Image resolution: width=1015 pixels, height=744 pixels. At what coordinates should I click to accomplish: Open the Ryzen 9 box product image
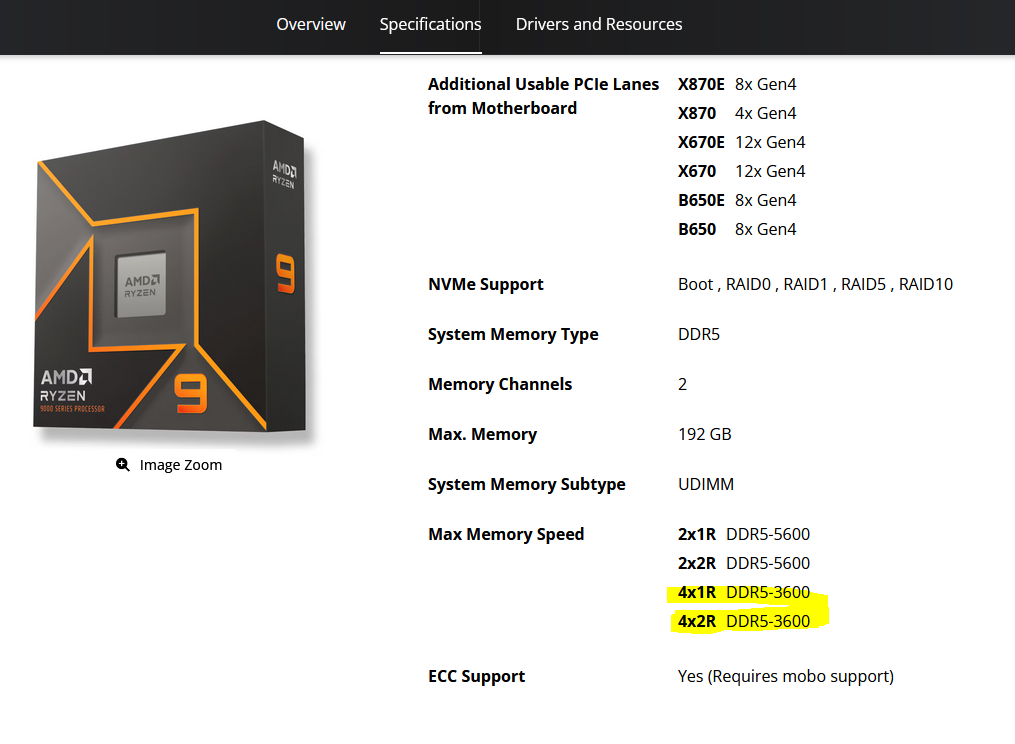[x=172, y=275]
